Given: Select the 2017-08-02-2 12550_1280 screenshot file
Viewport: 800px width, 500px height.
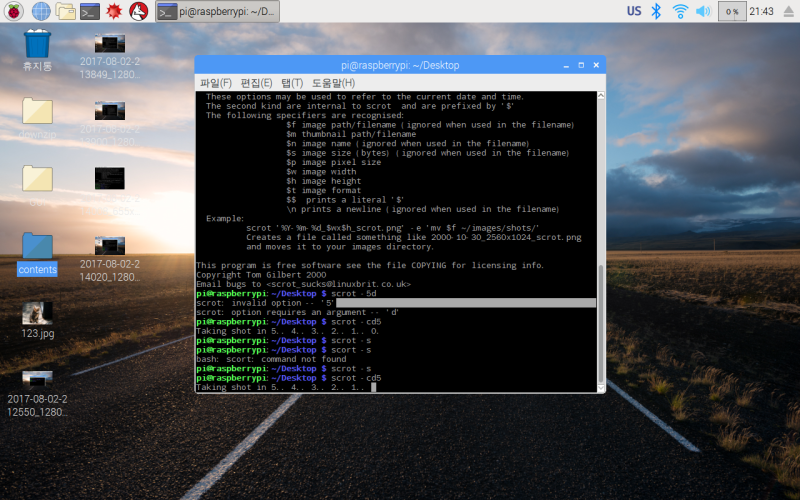Looking at the screenshot, I should click(x=37, y=394).
